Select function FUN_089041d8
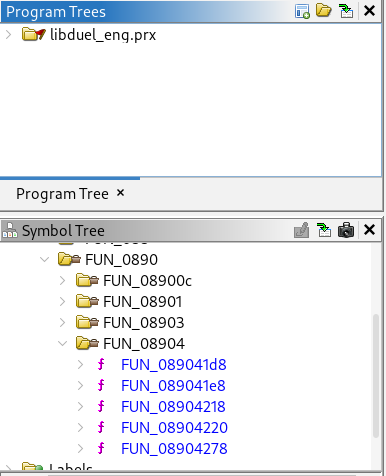This screenshot has height=476, width=386. point(174,365)
